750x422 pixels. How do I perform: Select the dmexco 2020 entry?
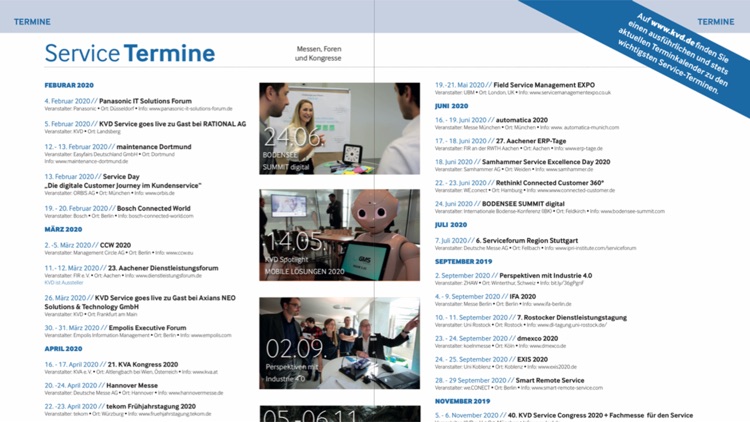(500, 342)
